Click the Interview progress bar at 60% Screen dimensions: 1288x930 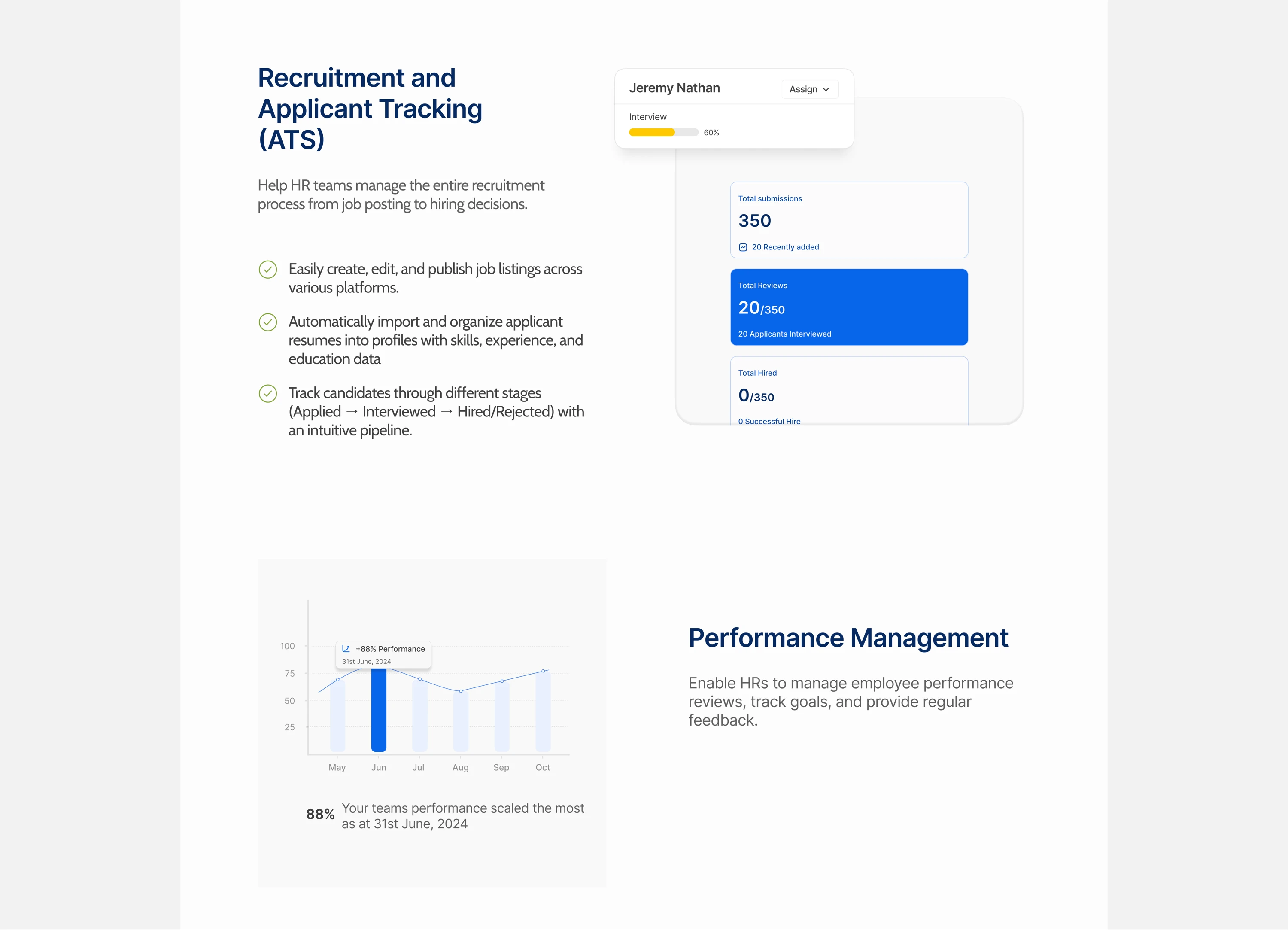[x=663, y=132]
